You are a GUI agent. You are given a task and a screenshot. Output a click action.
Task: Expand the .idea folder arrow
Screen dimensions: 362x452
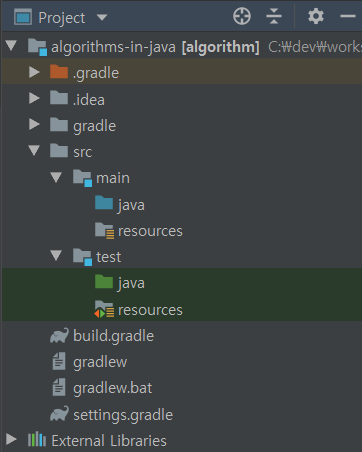(x=34, y=98)
